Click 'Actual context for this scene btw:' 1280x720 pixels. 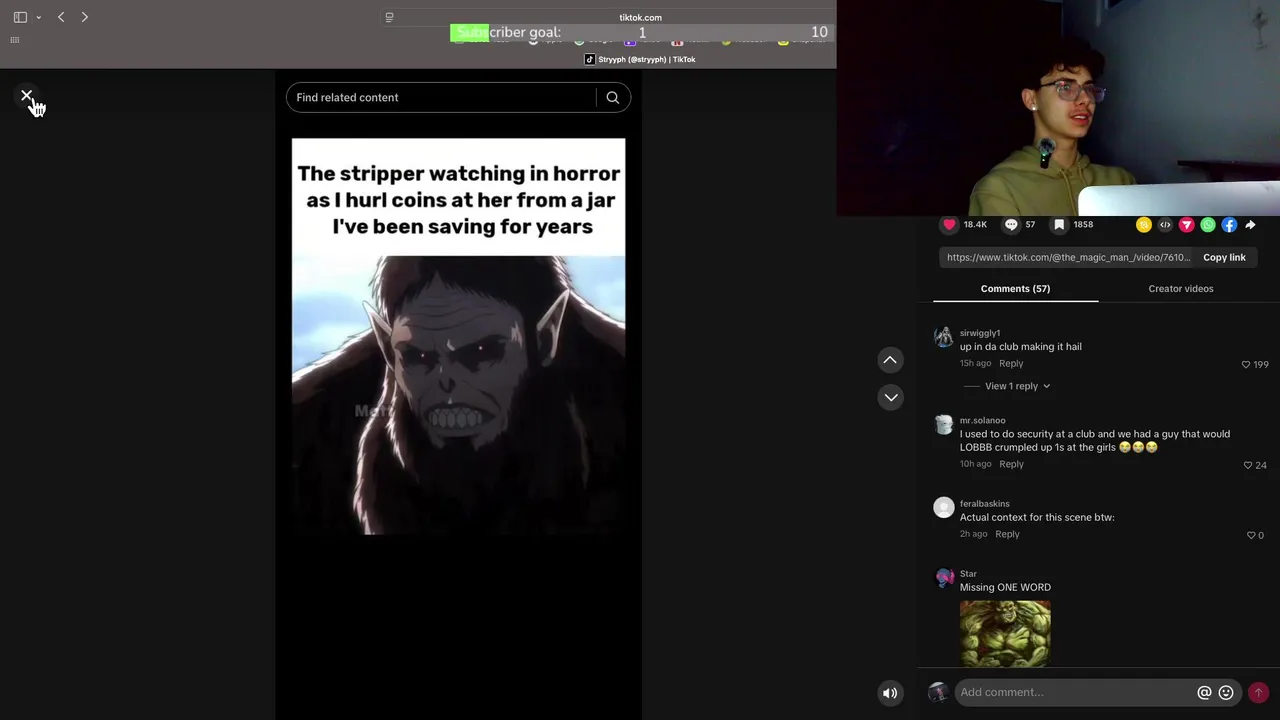(x=1037, y=517)
